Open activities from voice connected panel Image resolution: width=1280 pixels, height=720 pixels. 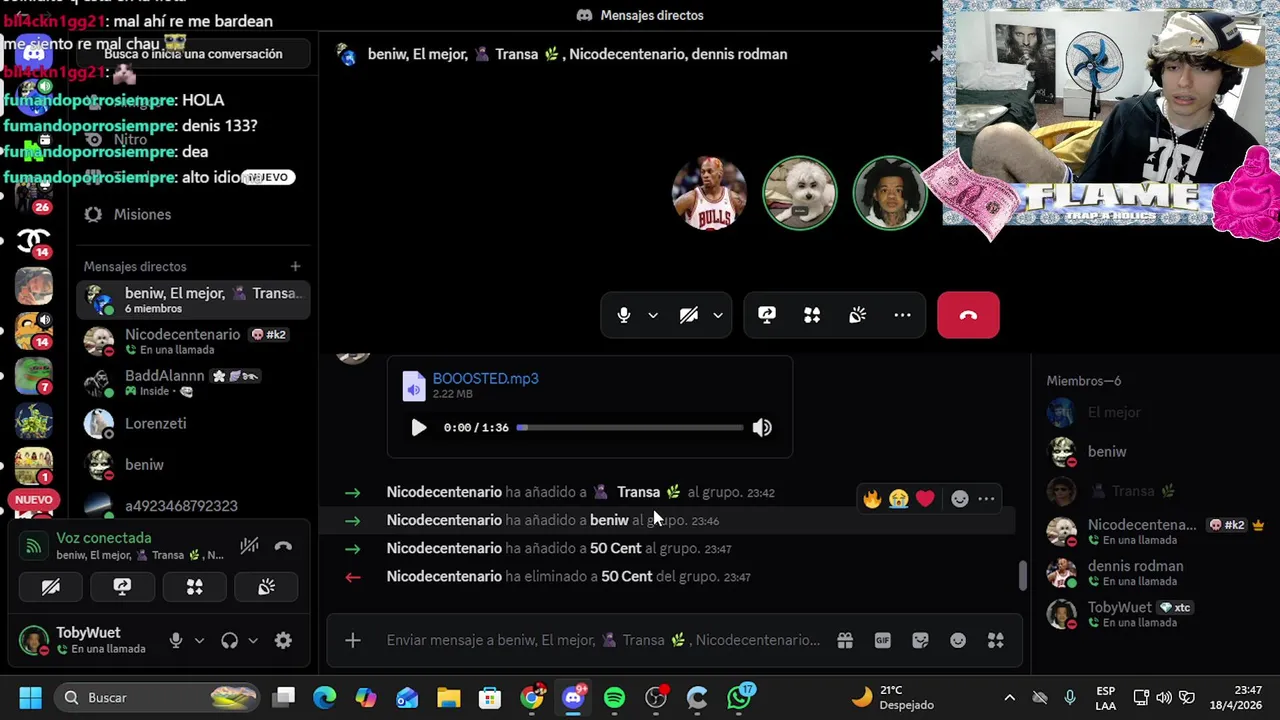[194, 587]
